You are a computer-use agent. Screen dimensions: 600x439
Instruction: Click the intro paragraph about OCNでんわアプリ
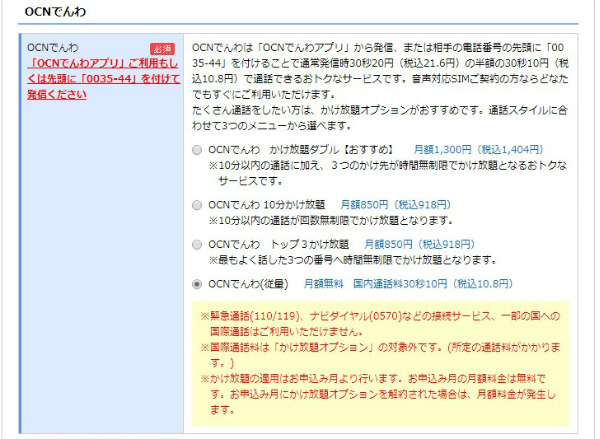point(380,71)
